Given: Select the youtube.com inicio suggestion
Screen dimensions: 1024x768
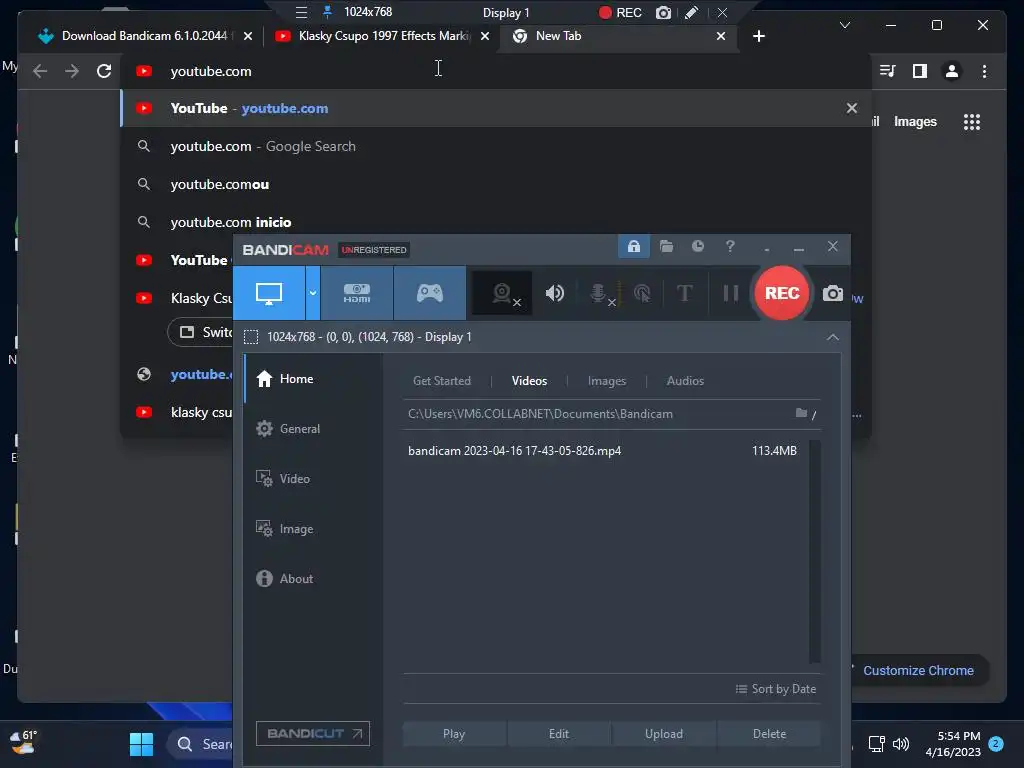Looking at the screenshot, I should [496, 222].
